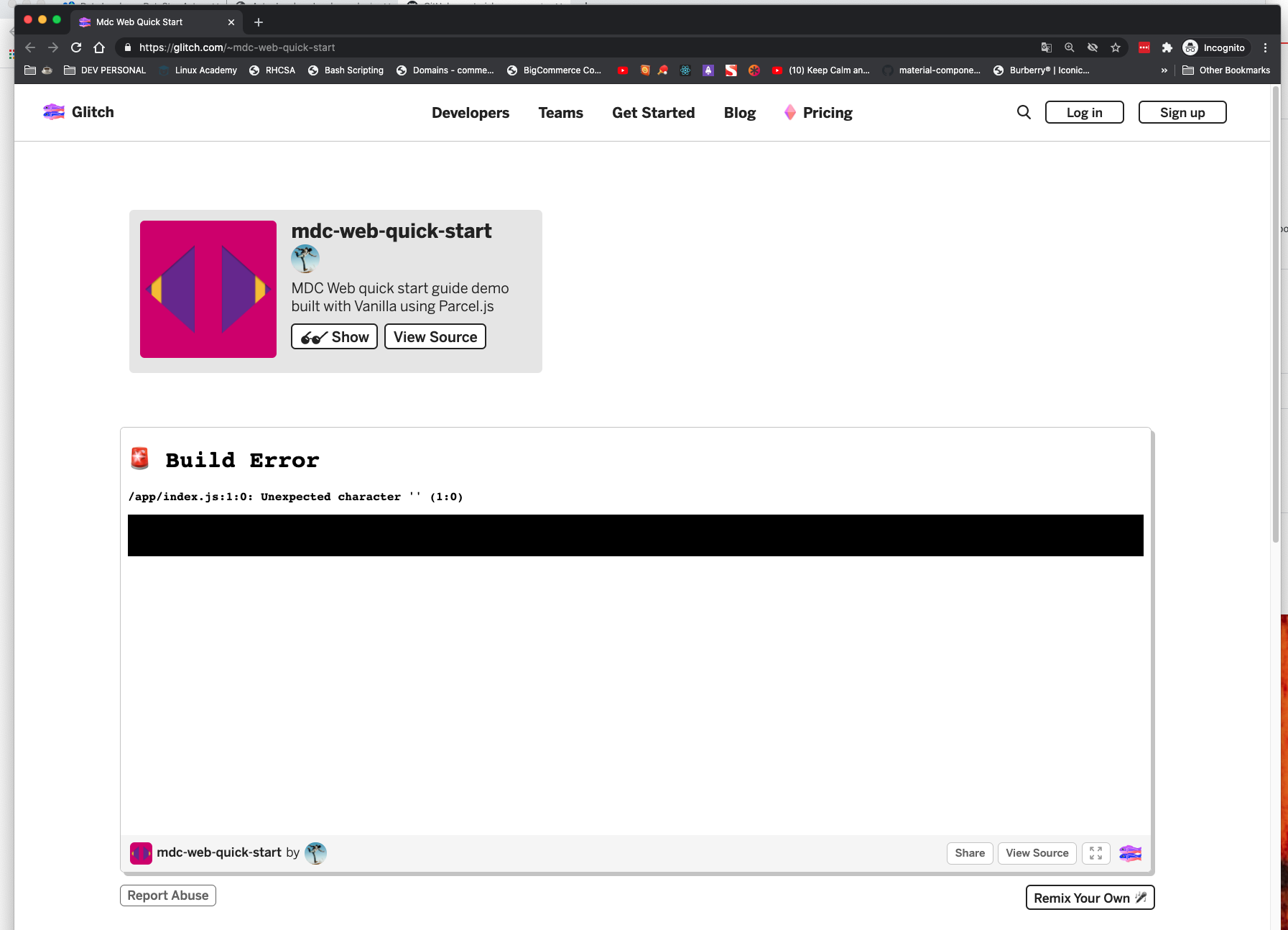The image size is (1288, 930).
Task: Click the sunglasses Show icon button
Action: (x=314, y=336)
